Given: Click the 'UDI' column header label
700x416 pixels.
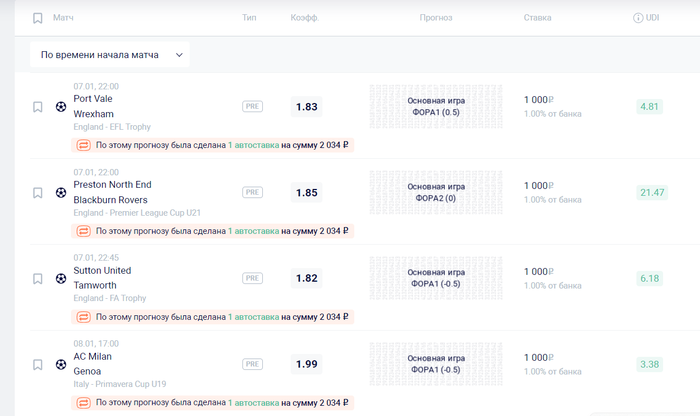Looking at the screenshot, I should point(652,18).
